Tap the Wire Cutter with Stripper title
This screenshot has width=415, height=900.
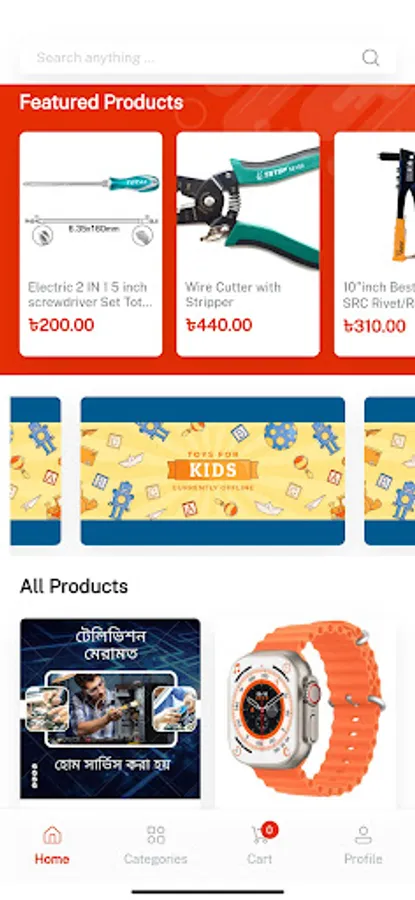pyautogui.click(x=233, y=294)
